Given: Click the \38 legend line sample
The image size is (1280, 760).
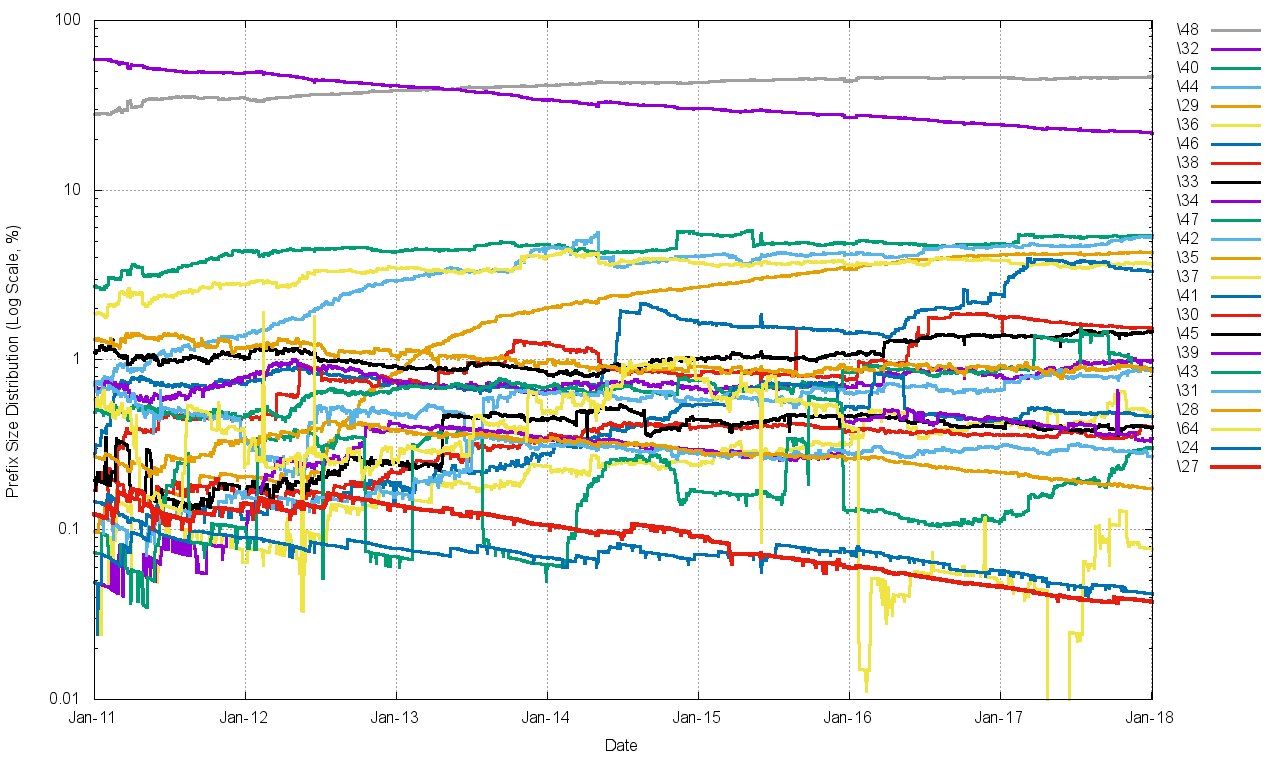Looking at the screenshot, I should 1236,162.
